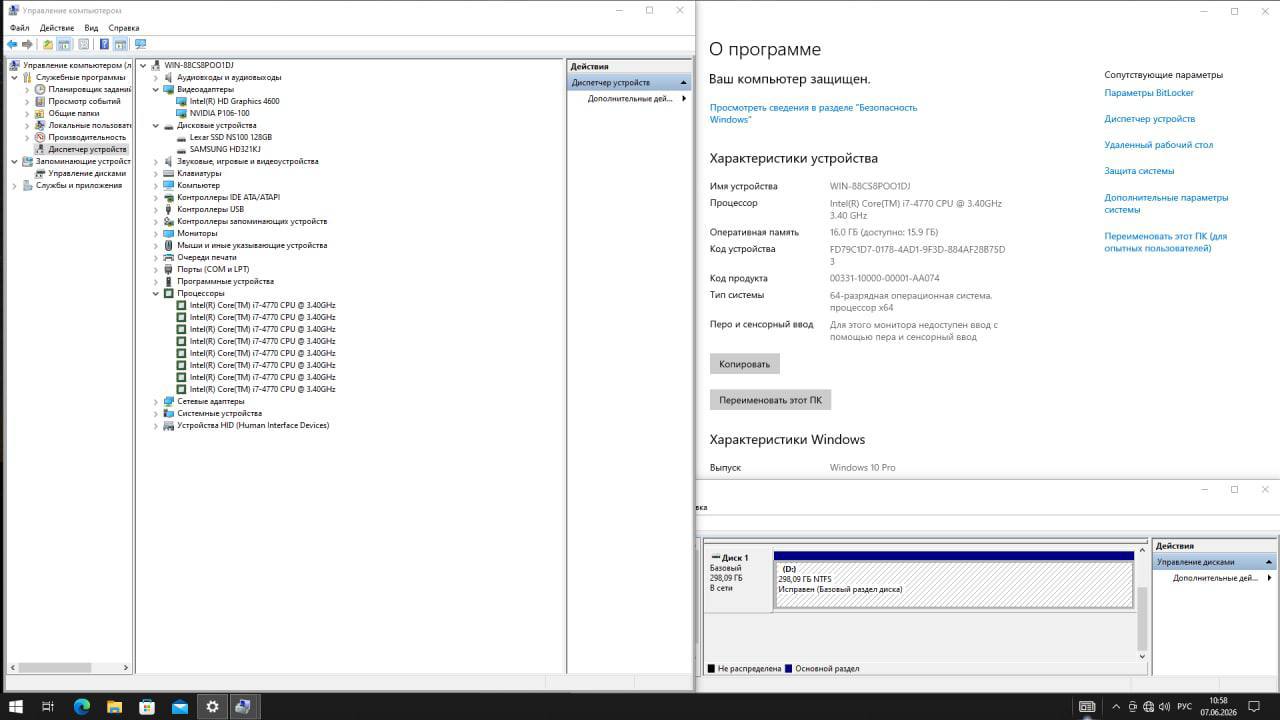Select the NVIDIA P106-100 display adapter
Screen dimensions: 1280x720
click(x=219, y=113)
